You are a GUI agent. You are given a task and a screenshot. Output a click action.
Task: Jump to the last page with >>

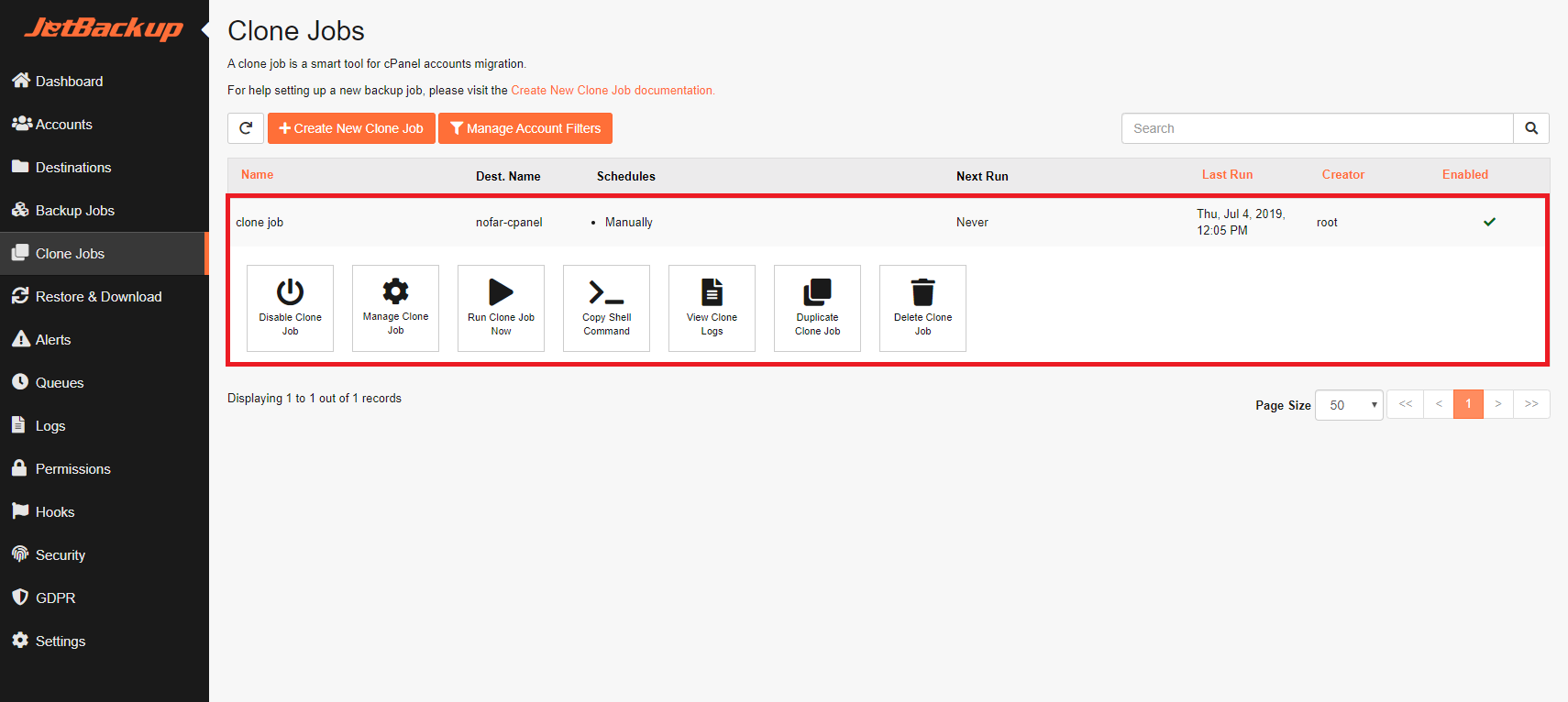coord(1531,404)
